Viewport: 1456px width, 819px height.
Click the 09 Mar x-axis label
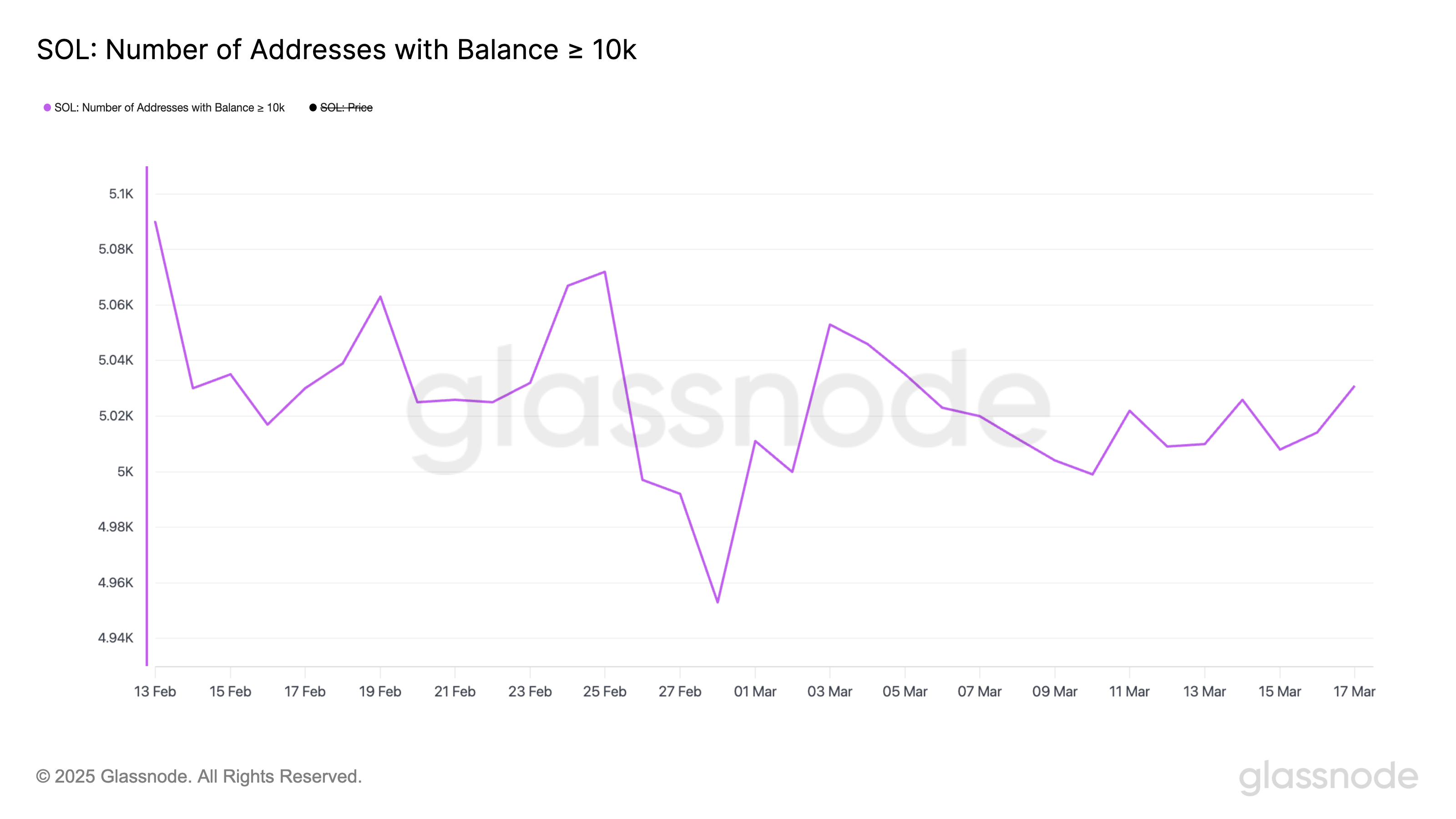(x=1055, y=691)
